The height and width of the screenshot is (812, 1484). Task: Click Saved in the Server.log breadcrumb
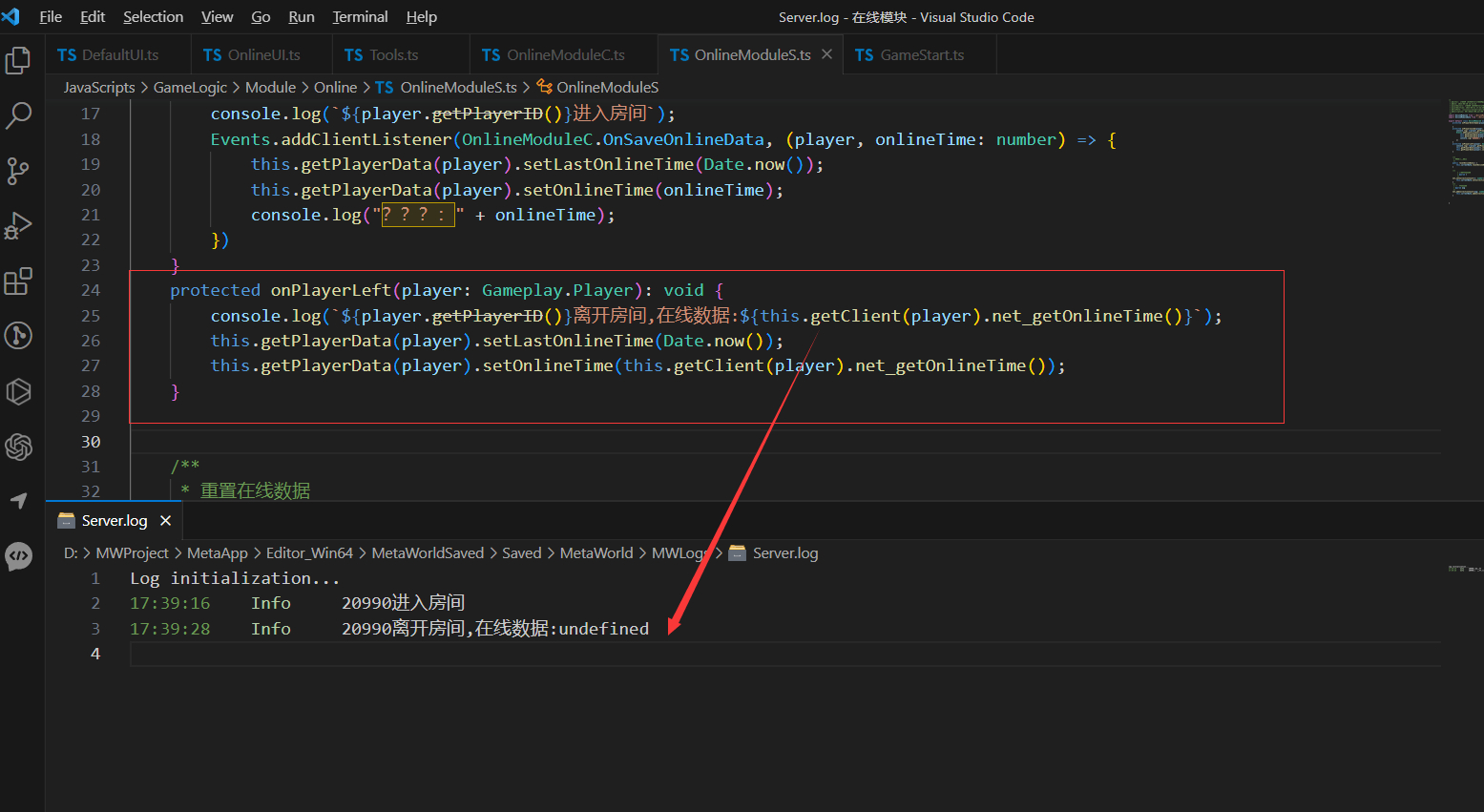coord(521,552)
